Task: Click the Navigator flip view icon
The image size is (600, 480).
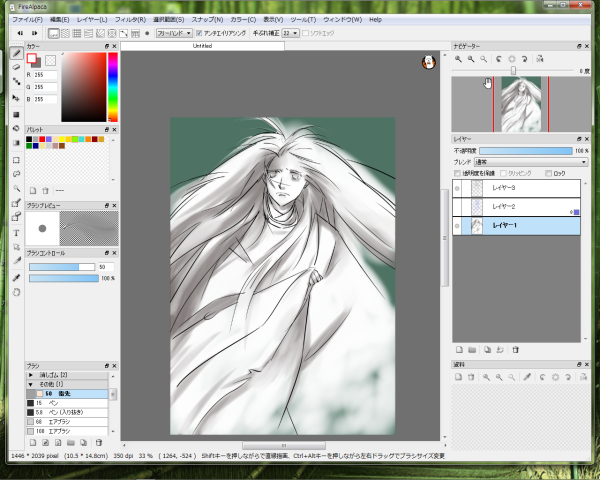Action: [540, 59]
